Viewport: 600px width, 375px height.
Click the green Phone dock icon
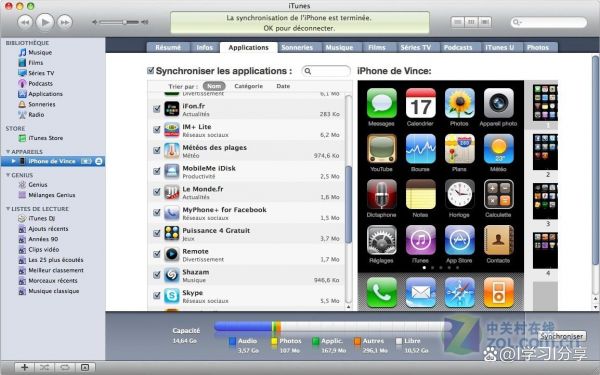coord(382,293)
